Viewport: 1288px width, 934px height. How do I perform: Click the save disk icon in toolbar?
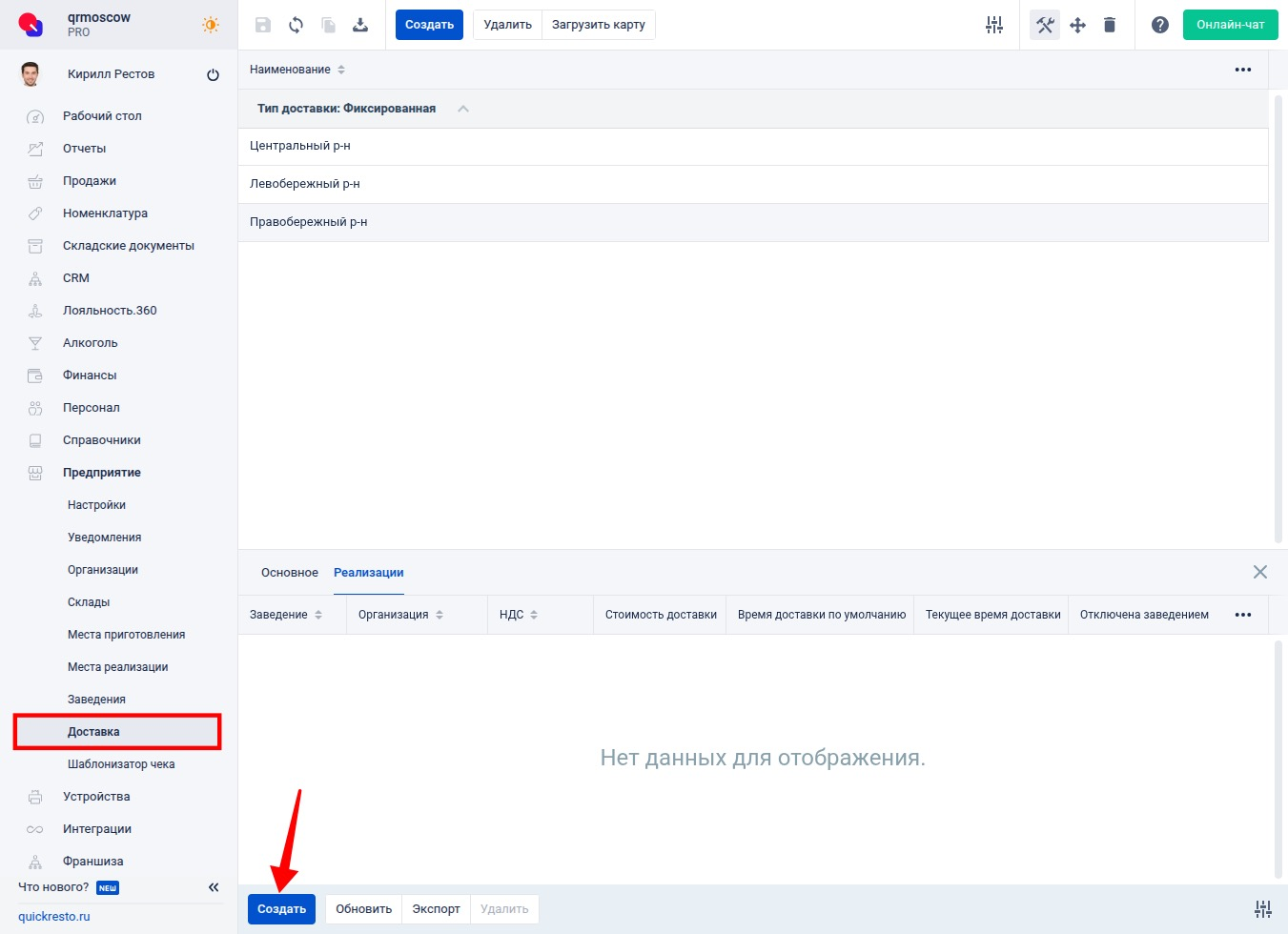pos(263,25)
